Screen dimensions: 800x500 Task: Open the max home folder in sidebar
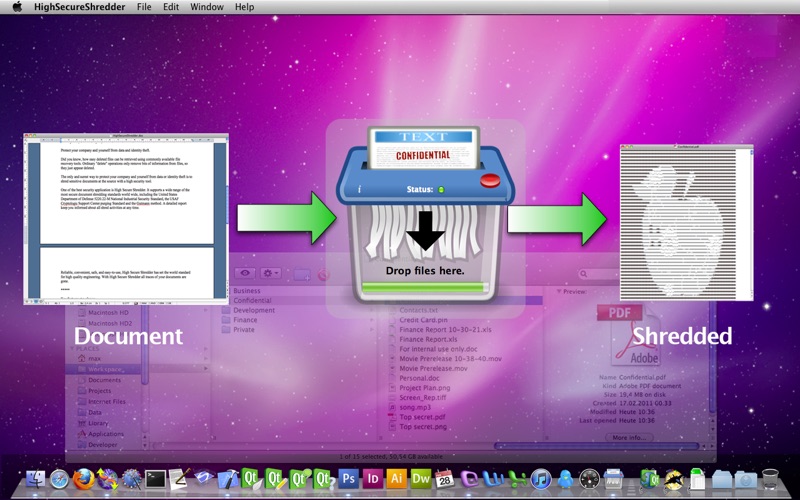click(94, 359)
